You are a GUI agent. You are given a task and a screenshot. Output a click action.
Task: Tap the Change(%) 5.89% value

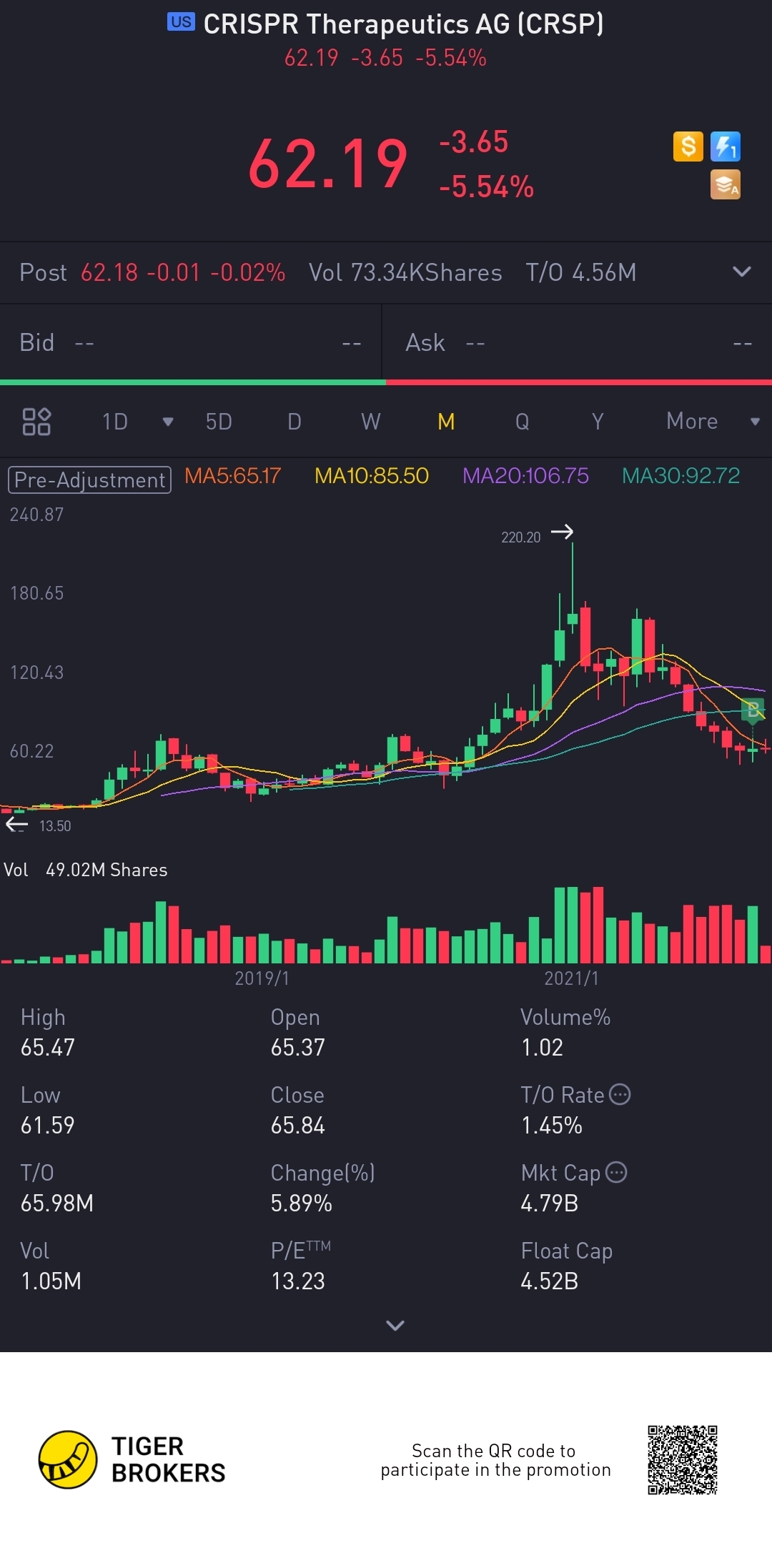pyautogui.click(x=302, y=1204)
